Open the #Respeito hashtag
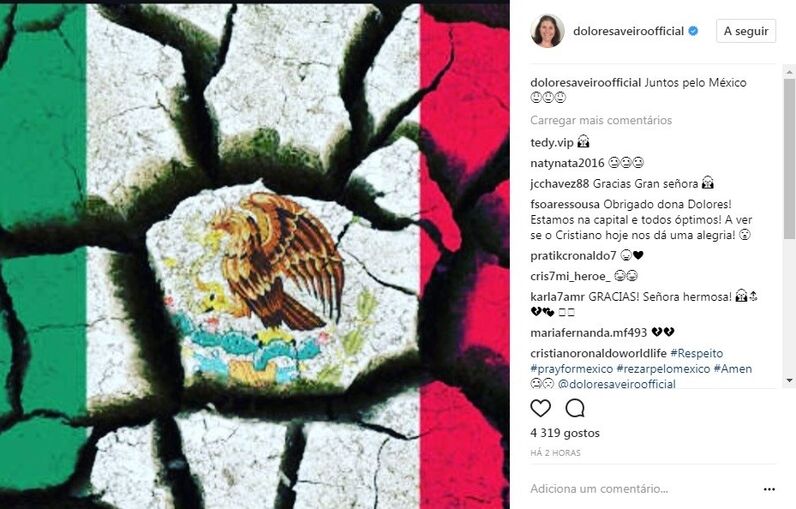This screenshot has width=796, height=509. pyautogui.click(x=696, y=353)
